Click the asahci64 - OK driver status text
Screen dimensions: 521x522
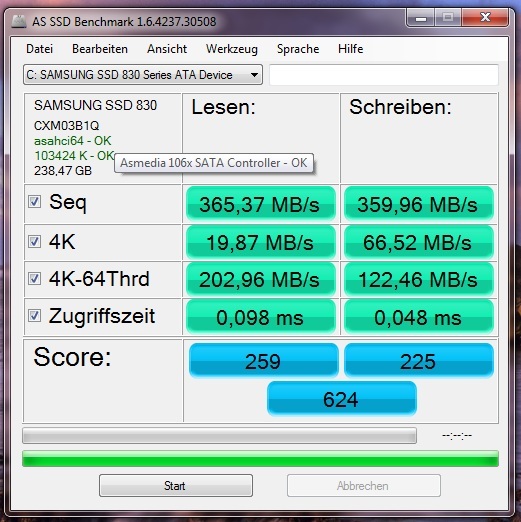[73, 141]
